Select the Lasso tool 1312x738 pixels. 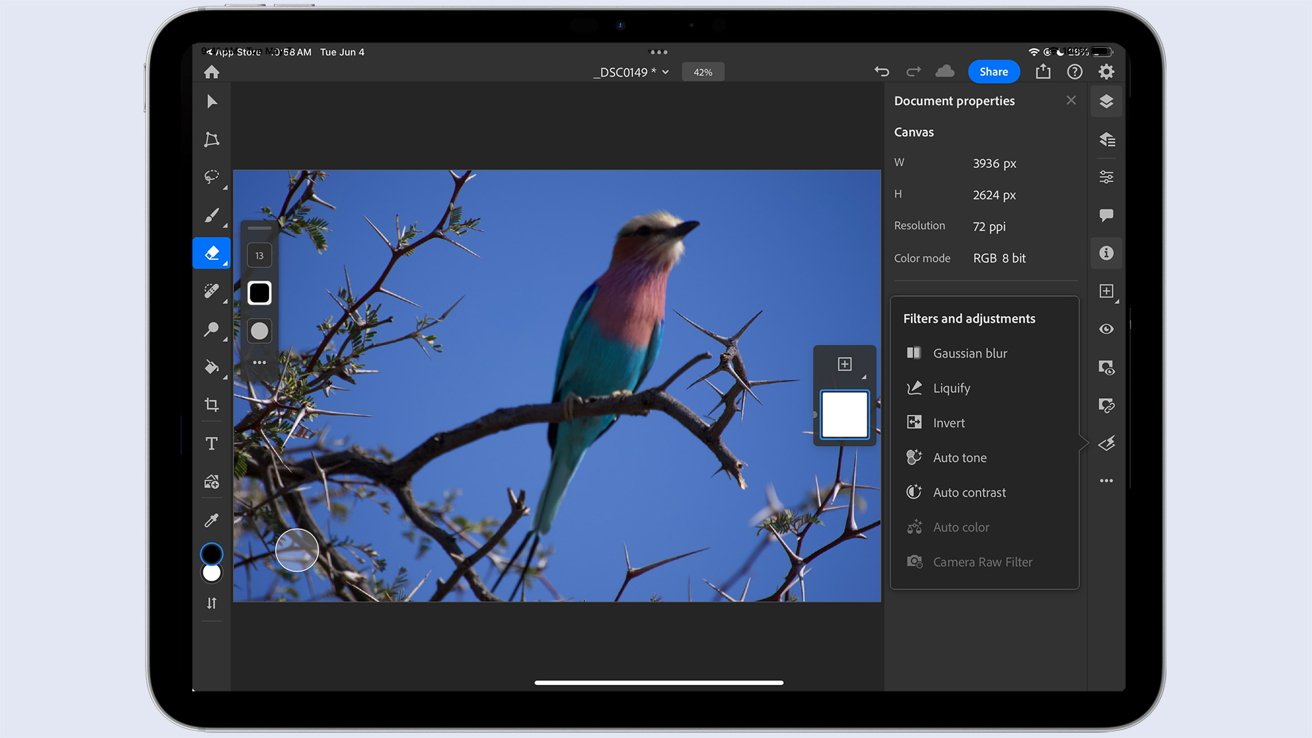click(211, 177)
